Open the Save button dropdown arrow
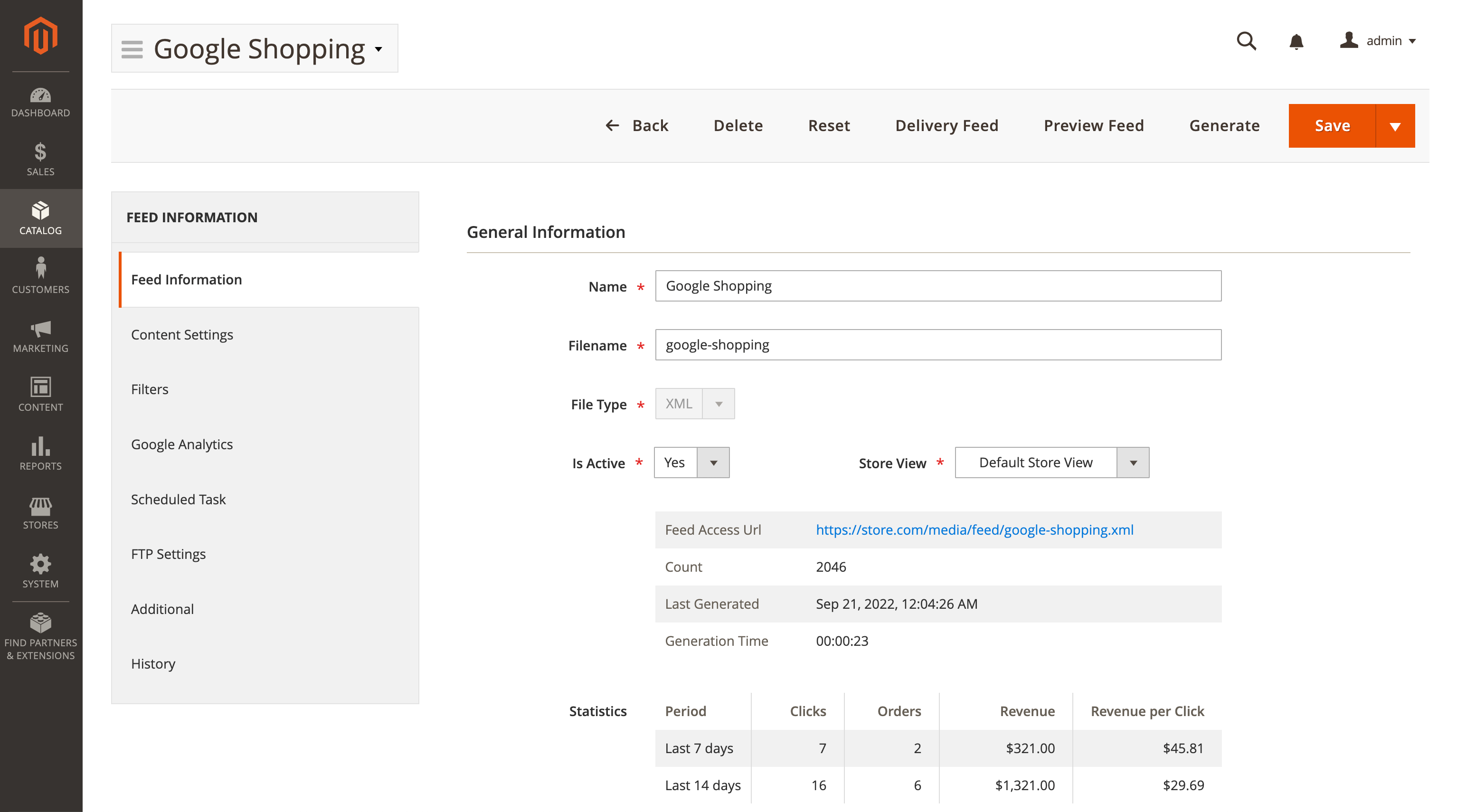Screen dimensions: 1457x812 pyautogui.click(x=1395, y=125)
